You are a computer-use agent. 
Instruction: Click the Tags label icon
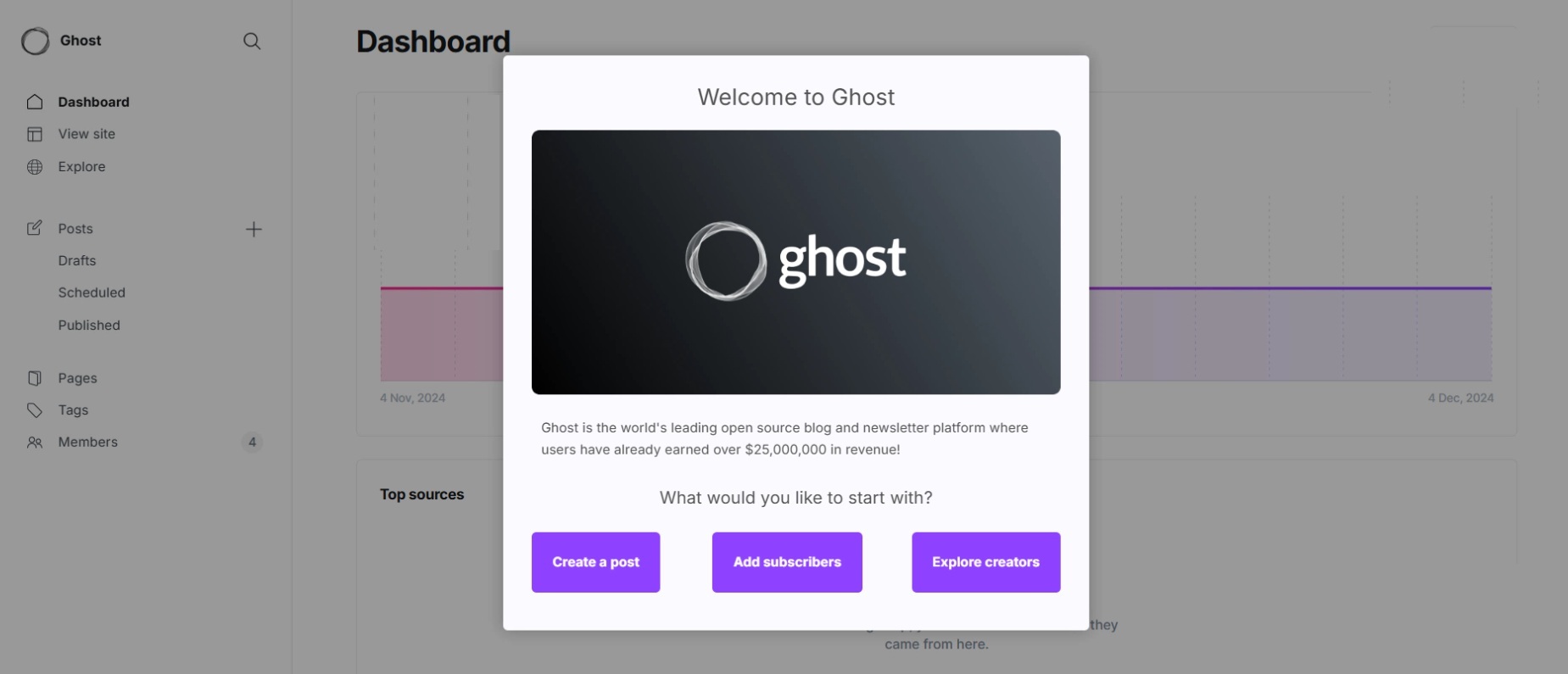35,410
